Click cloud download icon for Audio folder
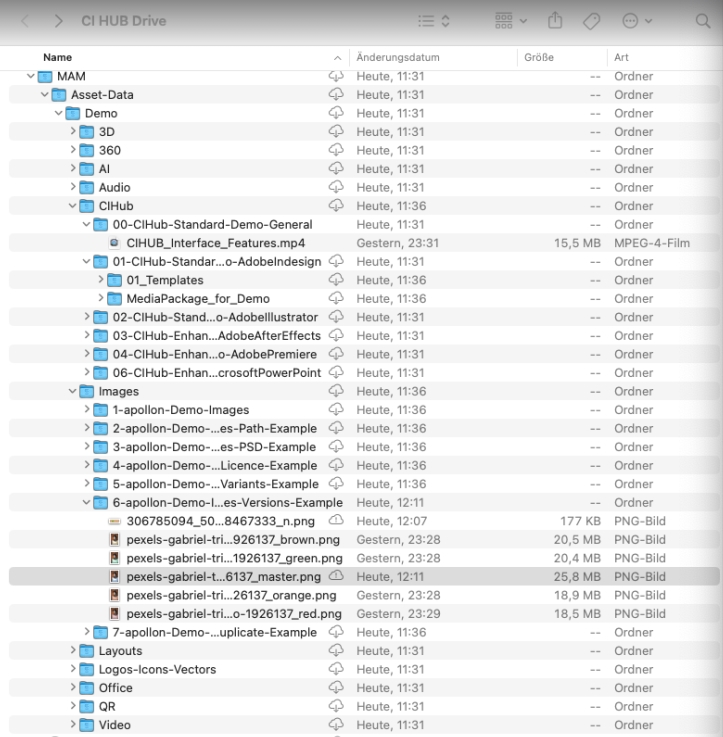The image size is (723, 737). [x=336, y=187]
